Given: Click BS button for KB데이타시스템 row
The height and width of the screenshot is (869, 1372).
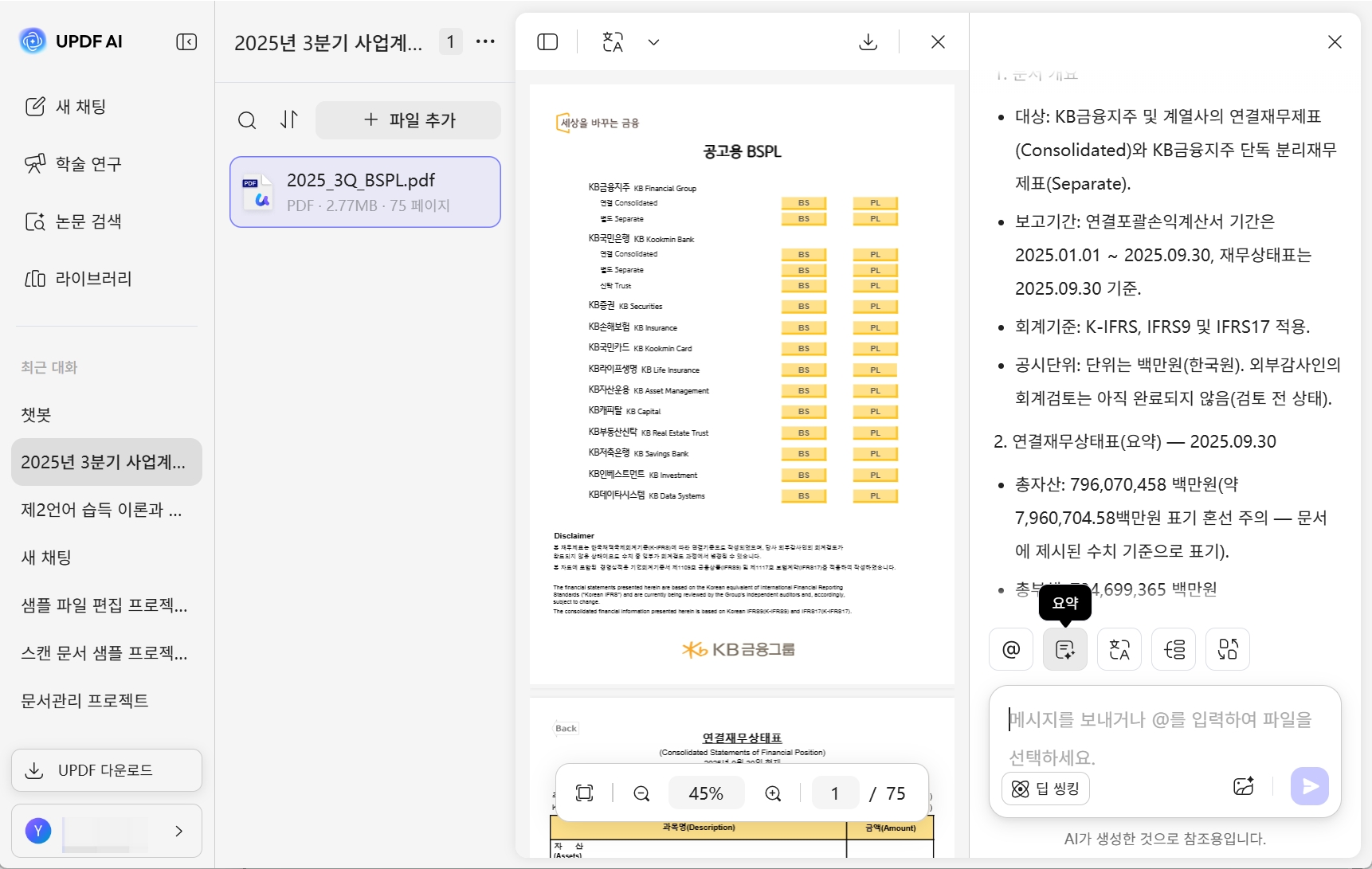Looking at the screenshot, I should tap(804, 496).
